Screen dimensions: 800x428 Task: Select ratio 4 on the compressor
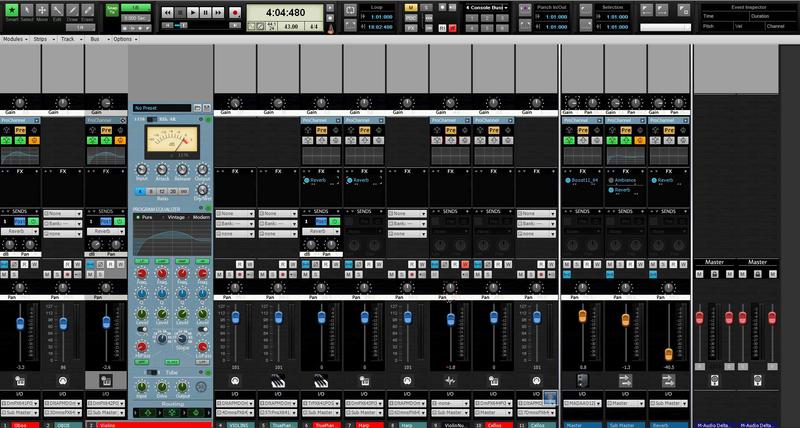pyautogui.click(x=140, y=191)
